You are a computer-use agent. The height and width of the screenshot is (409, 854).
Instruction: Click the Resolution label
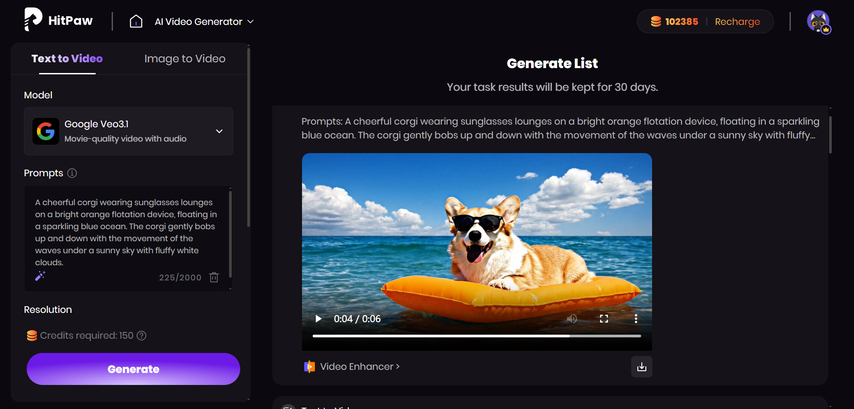click(x=48, y=310)
